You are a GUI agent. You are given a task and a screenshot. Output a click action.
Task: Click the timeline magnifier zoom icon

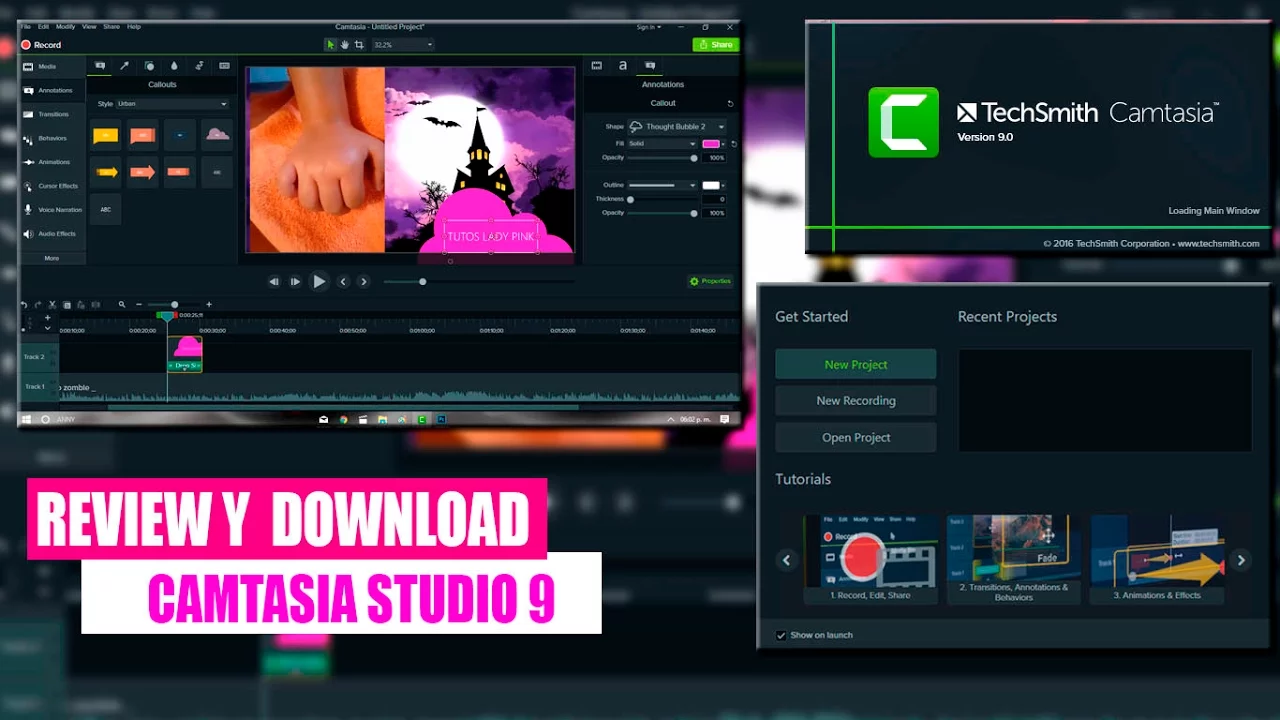(122, 304)
